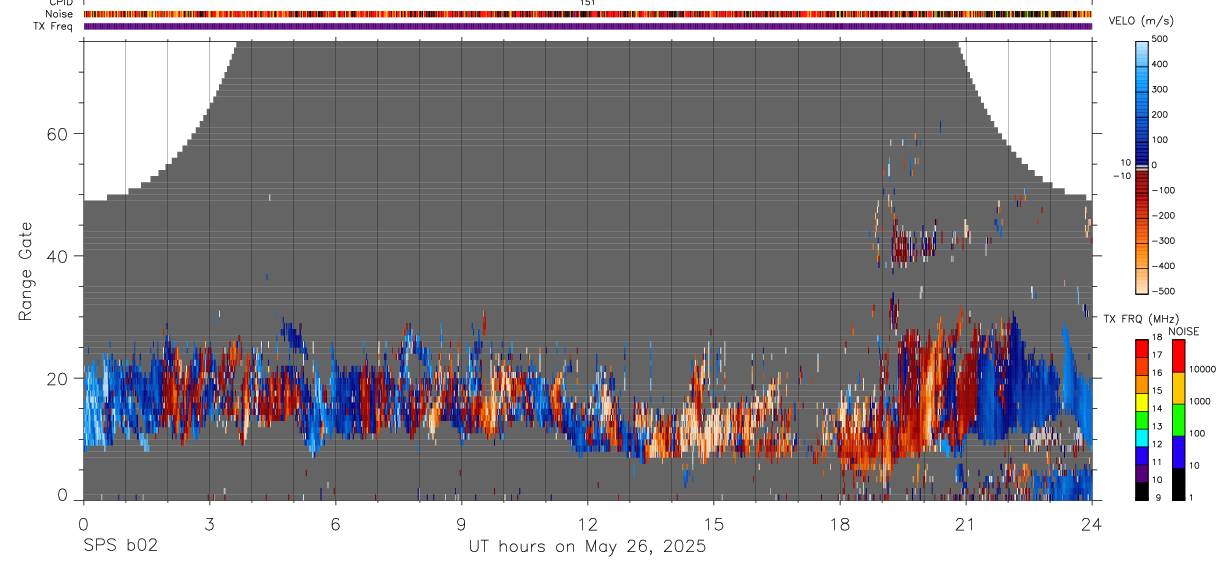Click the 6 hour tick on time axis

[x=335, y=524]
